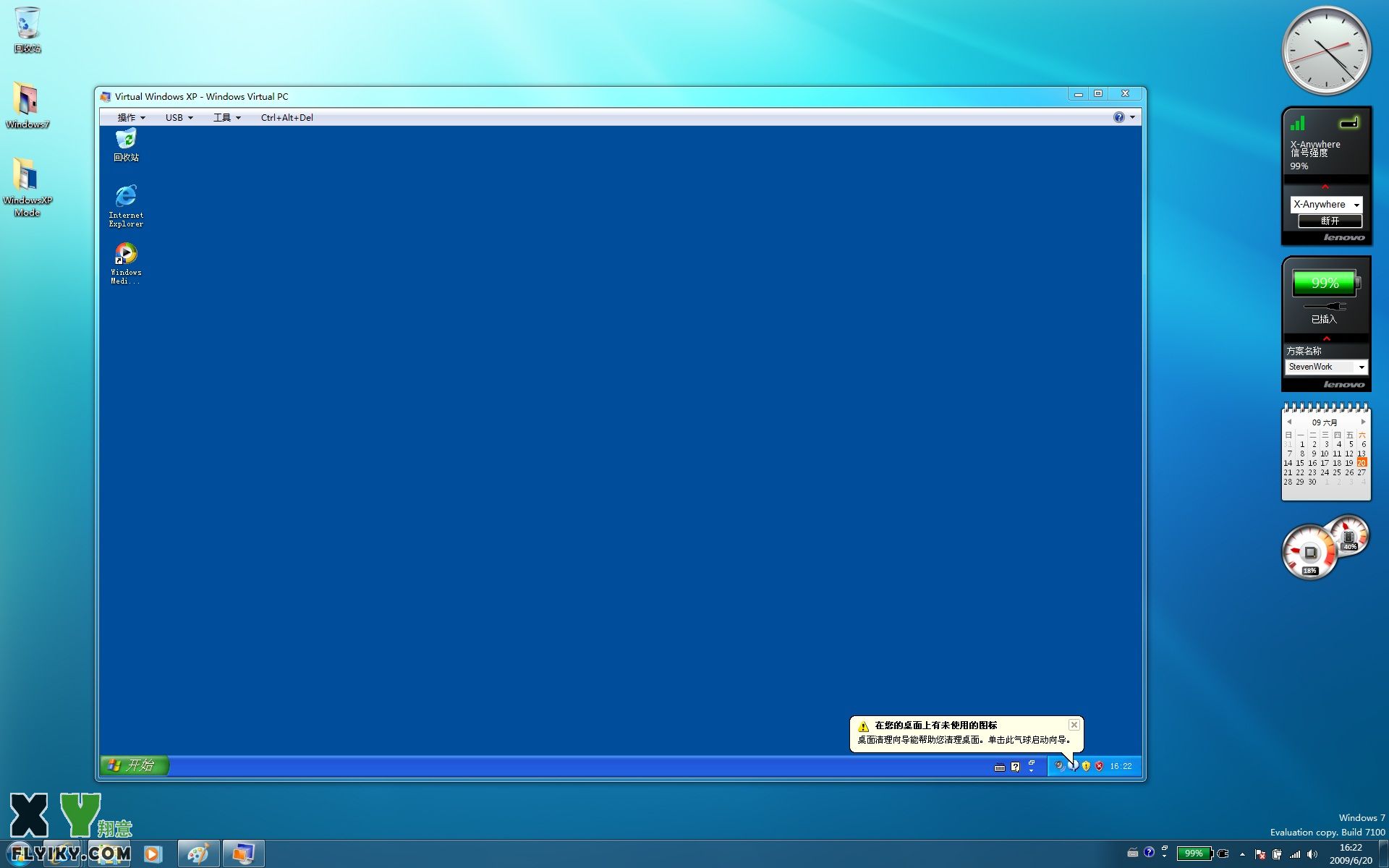This screenshot has width=1389, height=868.
Task: Click the Windows 7 Start orb
Action: coord(20,854)
